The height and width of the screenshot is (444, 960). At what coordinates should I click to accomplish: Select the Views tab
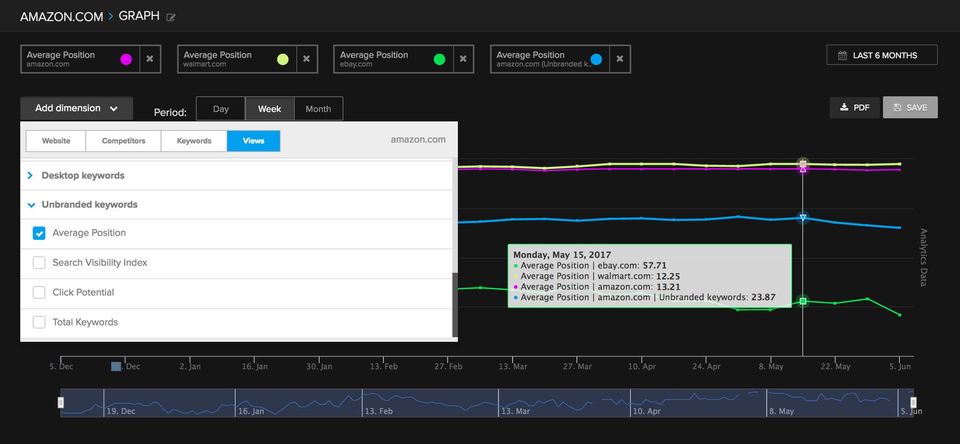(253, 141)
